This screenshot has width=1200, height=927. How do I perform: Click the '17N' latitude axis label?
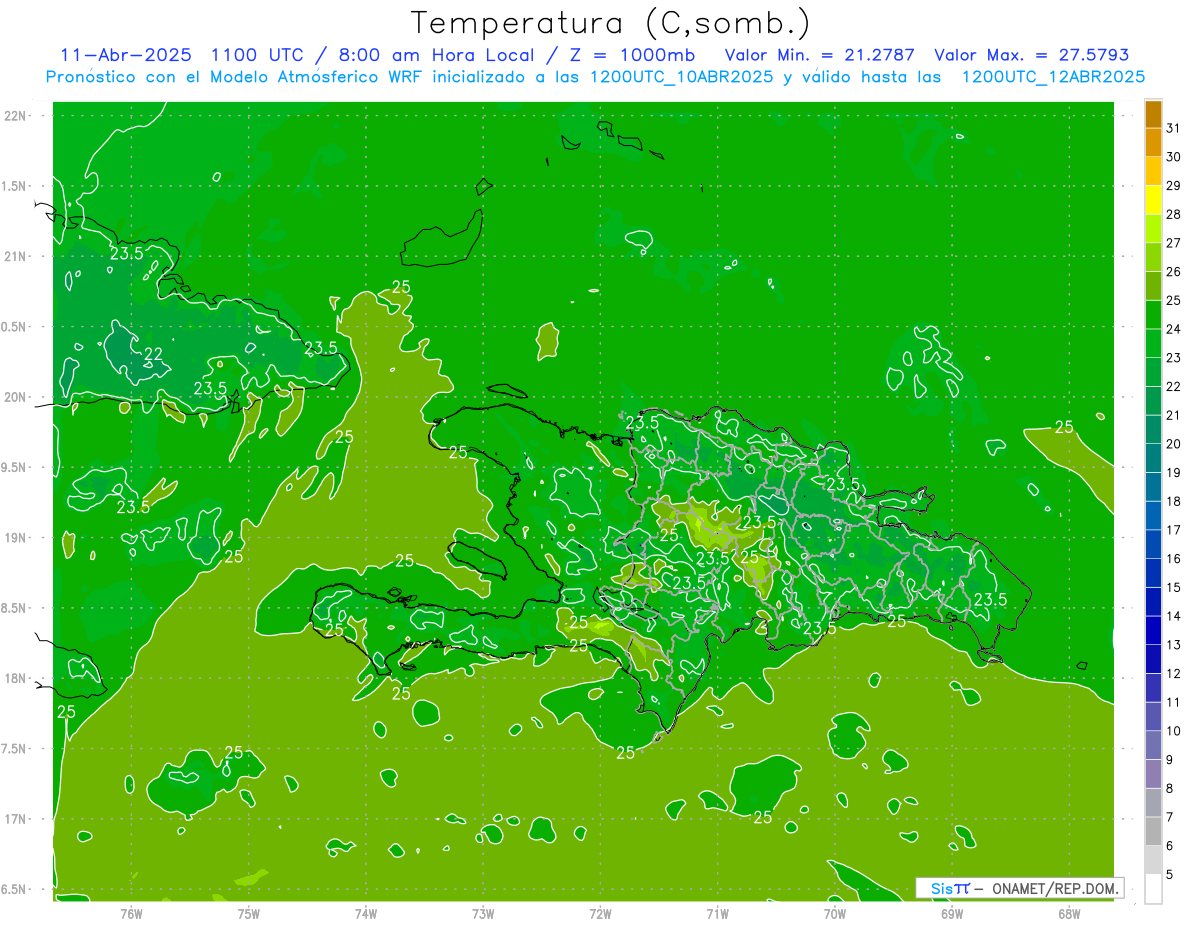(15, 819)
